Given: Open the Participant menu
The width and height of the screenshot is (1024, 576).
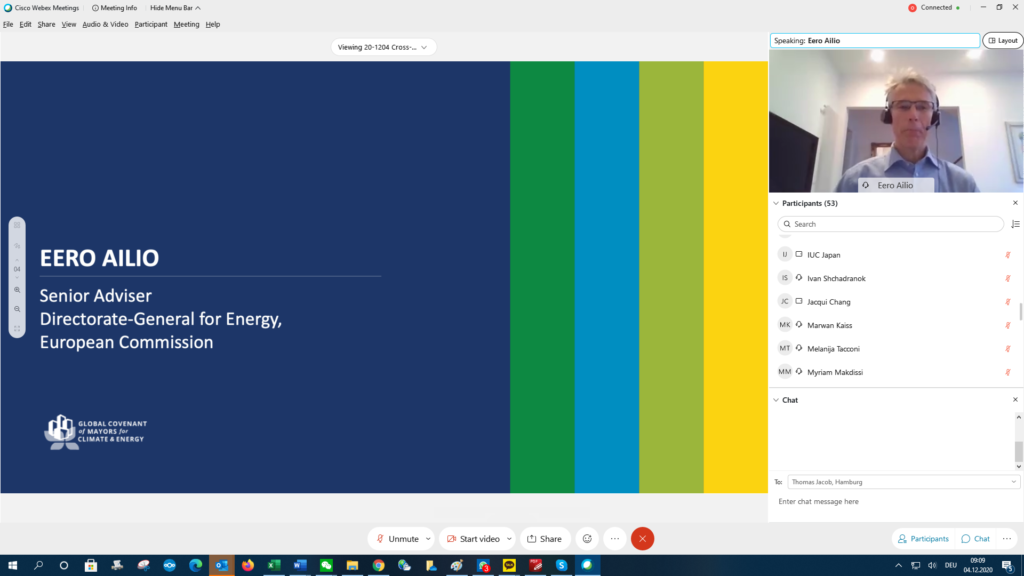Looking at the screenshot, I should point(151,24).
